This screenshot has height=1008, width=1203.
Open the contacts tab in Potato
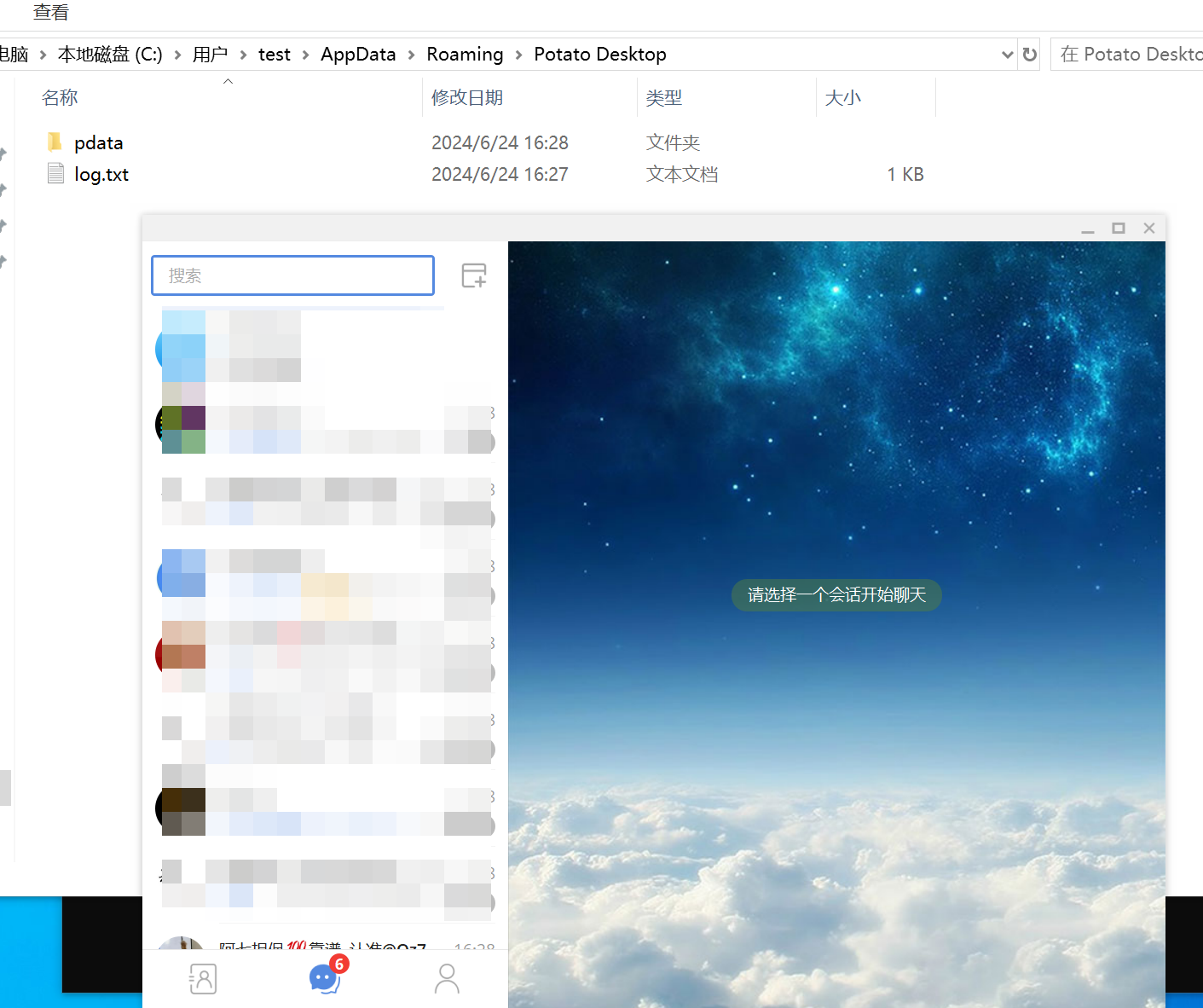[x=203, y=979]
